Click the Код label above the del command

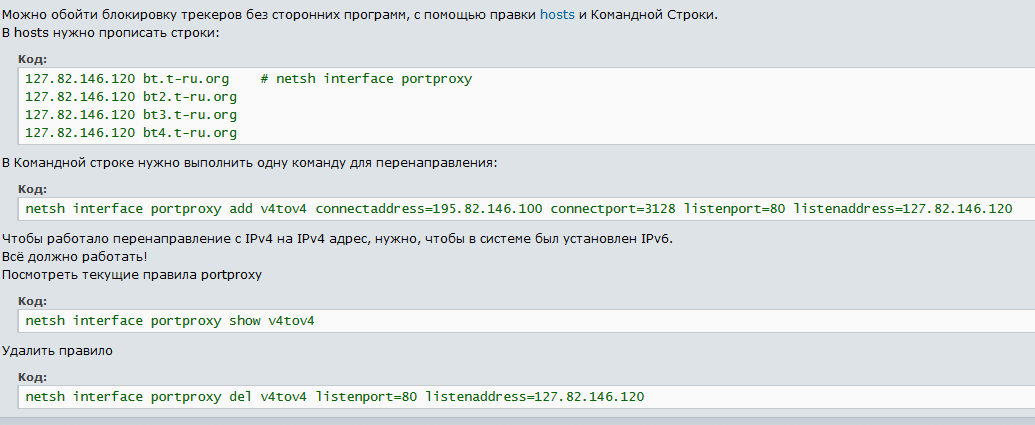click(x=32, y=377)
